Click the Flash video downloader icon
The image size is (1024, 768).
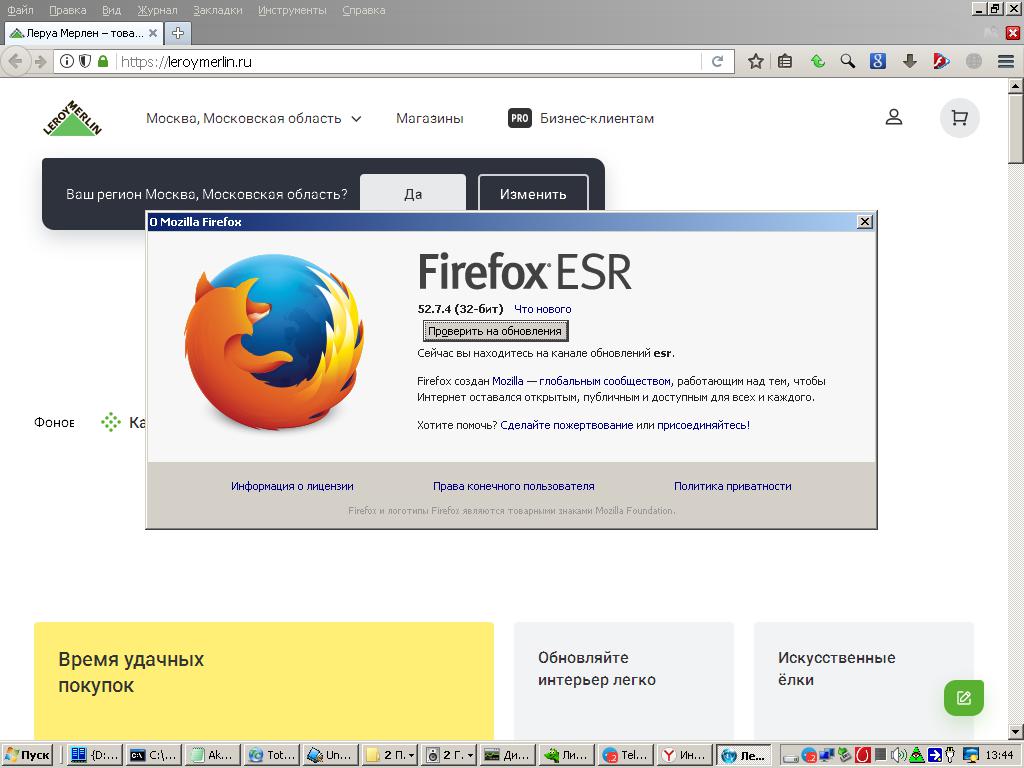click(940, 61)
